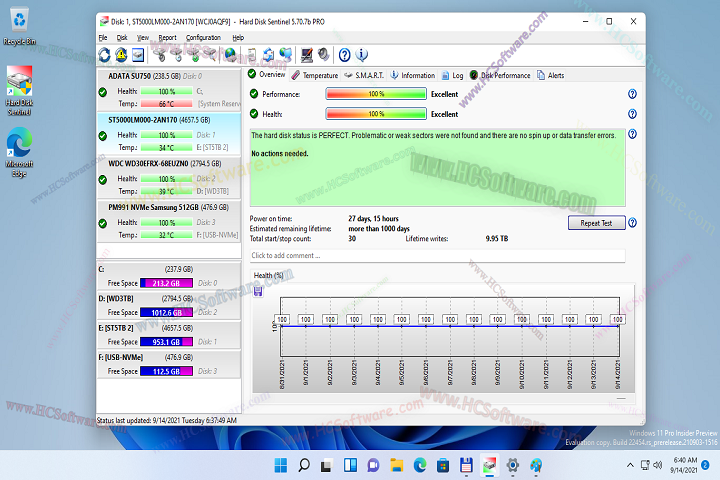
Task: Click the disk with clock test icon
Action: 177,55
